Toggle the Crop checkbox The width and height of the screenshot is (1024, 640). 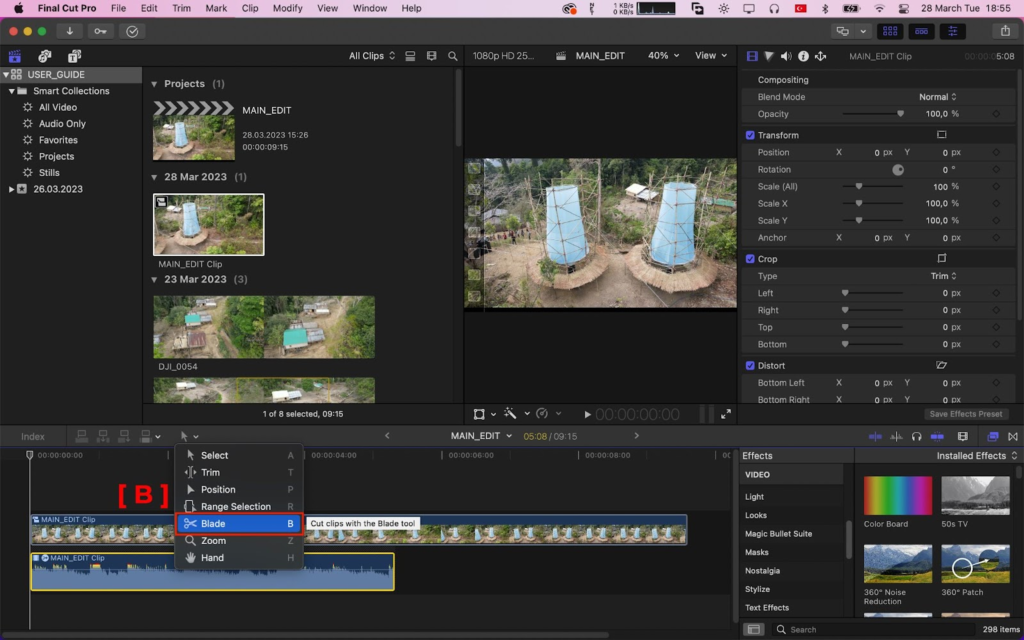(x=750, y=259)
